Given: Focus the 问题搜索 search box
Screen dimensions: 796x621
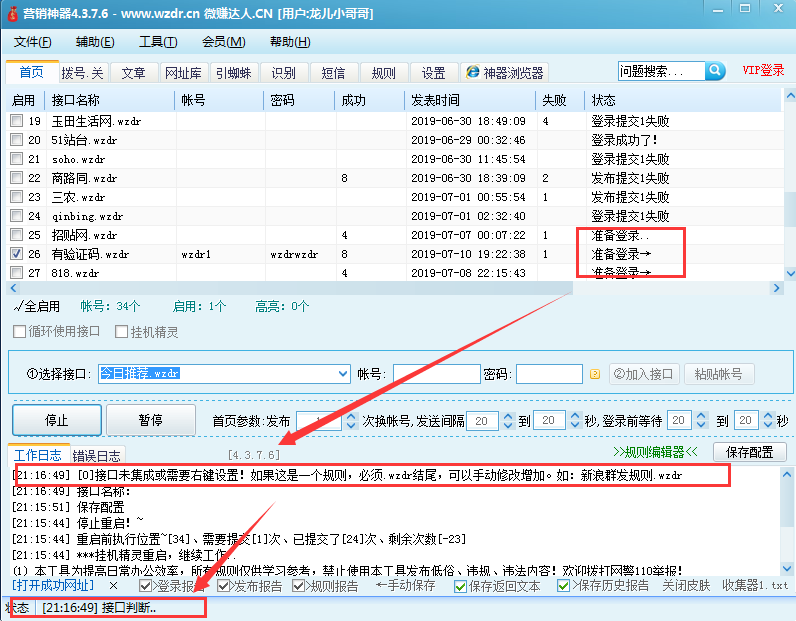Looking at the screenshot, I should point(661,71).
